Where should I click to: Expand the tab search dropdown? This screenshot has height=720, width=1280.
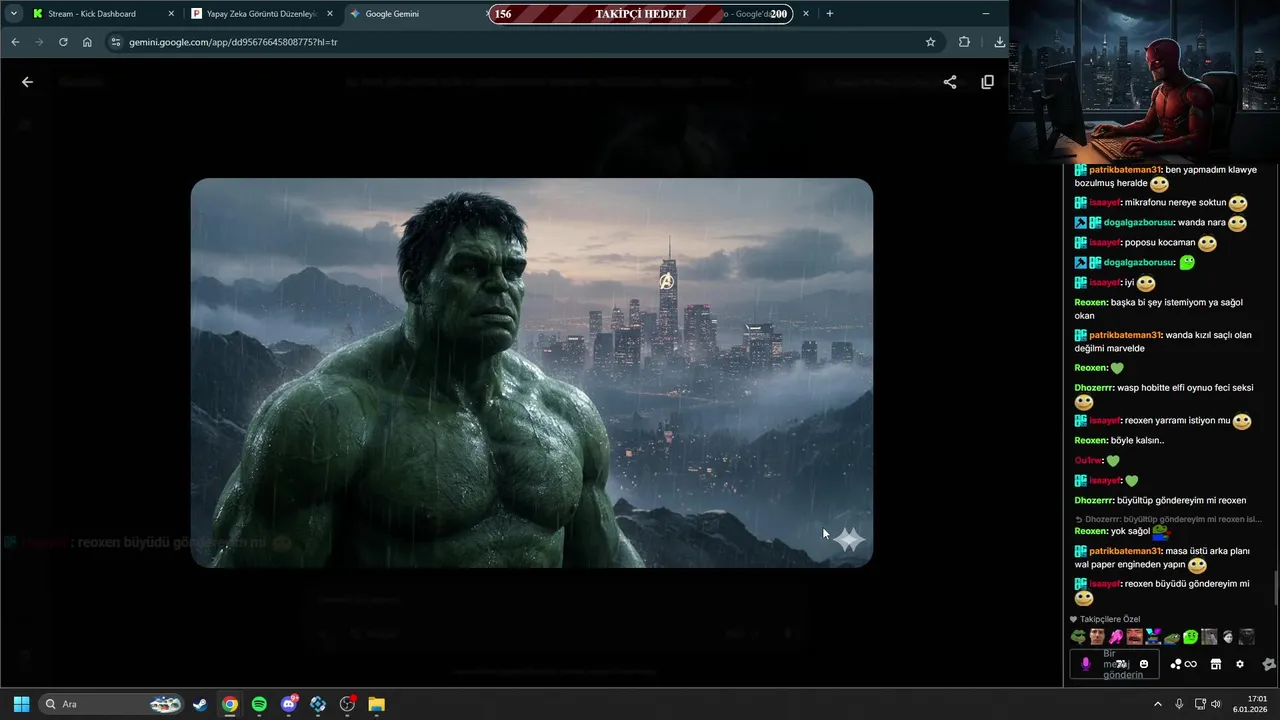13,14
